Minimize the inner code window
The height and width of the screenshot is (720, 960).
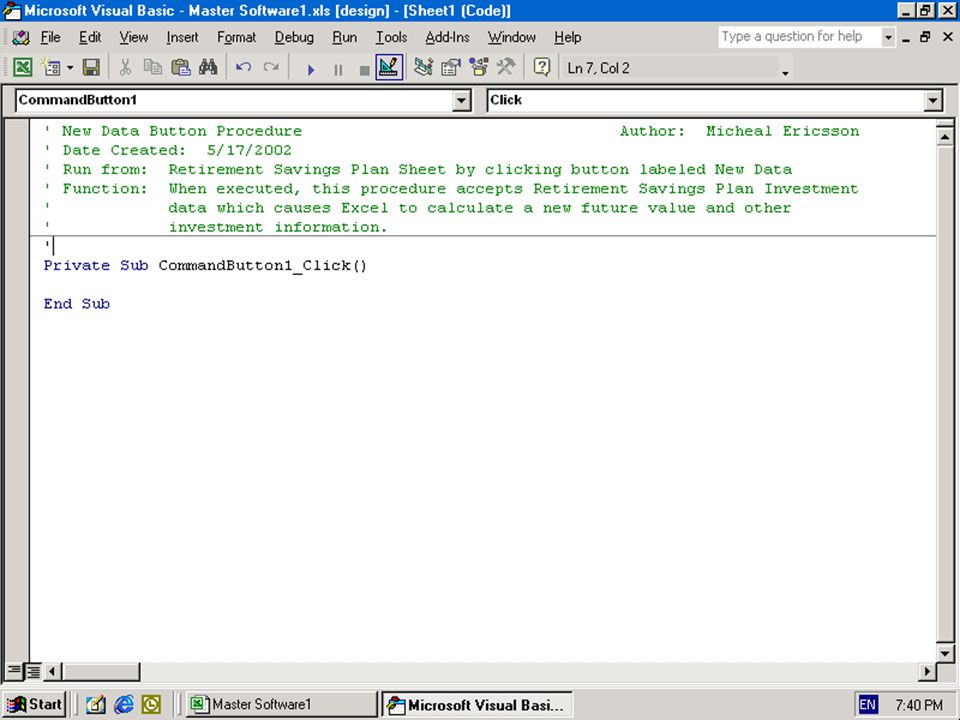tap(906, 38)
